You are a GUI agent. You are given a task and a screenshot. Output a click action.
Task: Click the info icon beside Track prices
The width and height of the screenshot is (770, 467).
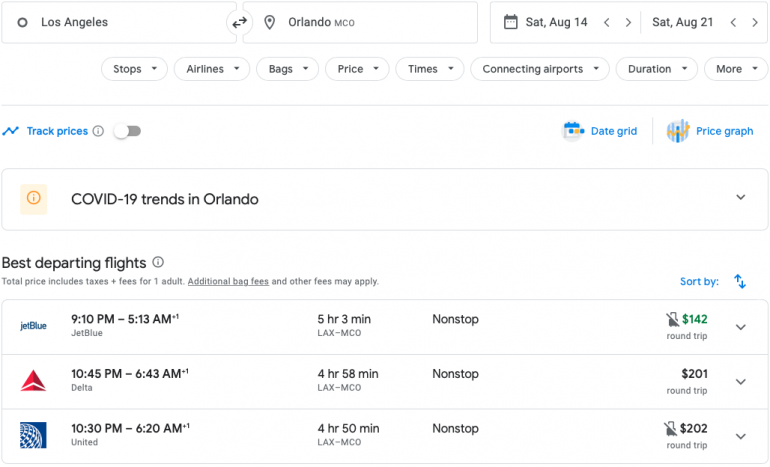[98, 131]
